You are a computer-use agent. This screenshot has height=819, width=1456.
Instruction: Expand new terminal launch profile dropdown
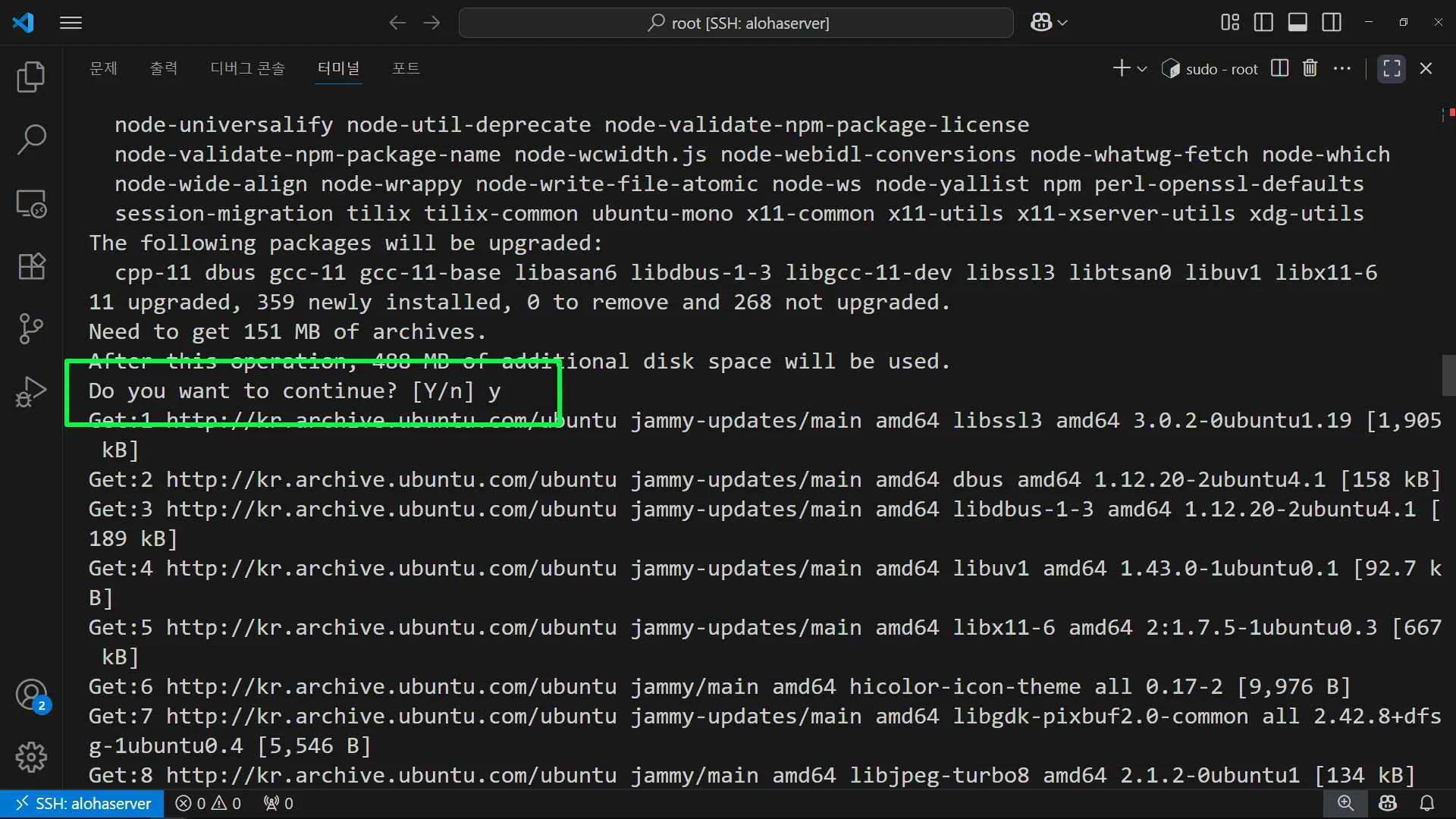click(1142, 69)
